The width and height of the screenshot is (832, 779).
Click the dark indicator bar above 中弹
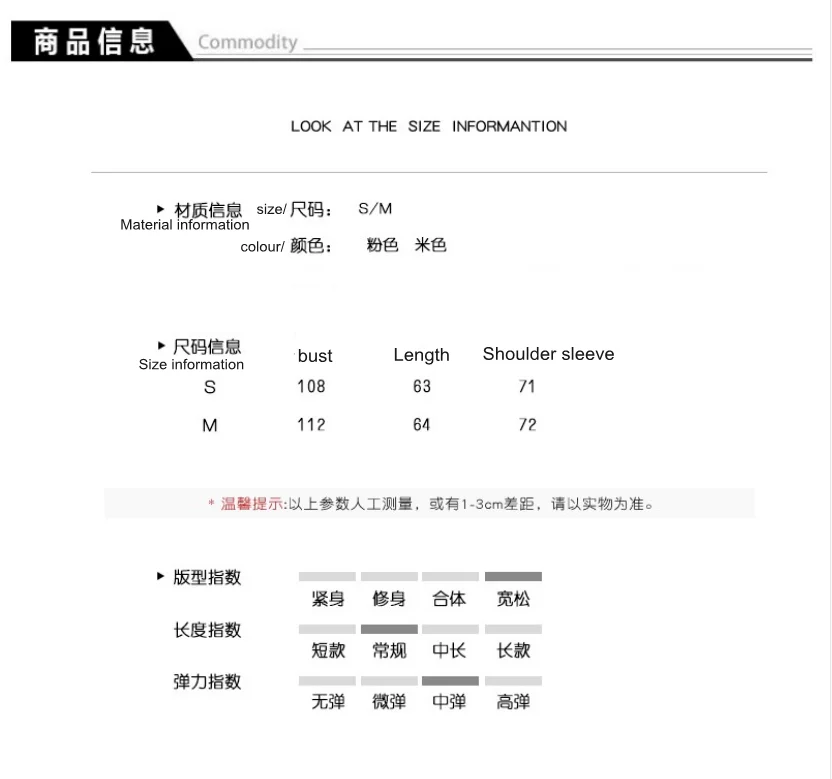[450, 681]
